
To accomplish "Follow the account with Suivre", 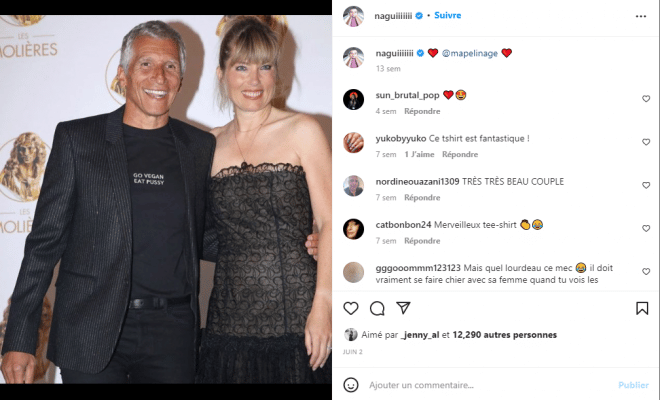I will click(x=447, y=15).
